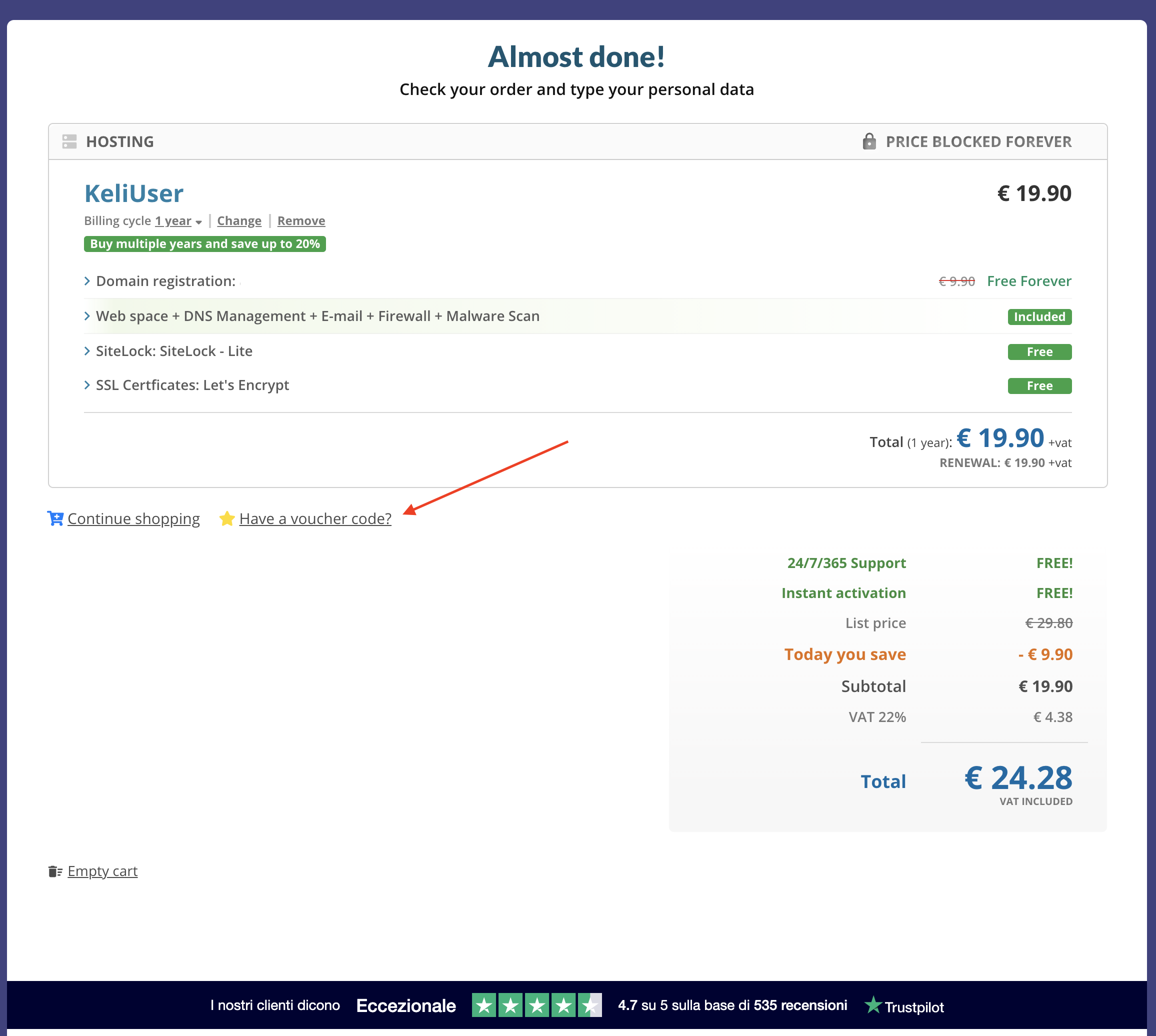The width and height of the screenshot is (1156, 1036).
Task: Click the Empty cart link
Action: coord(102,871)
